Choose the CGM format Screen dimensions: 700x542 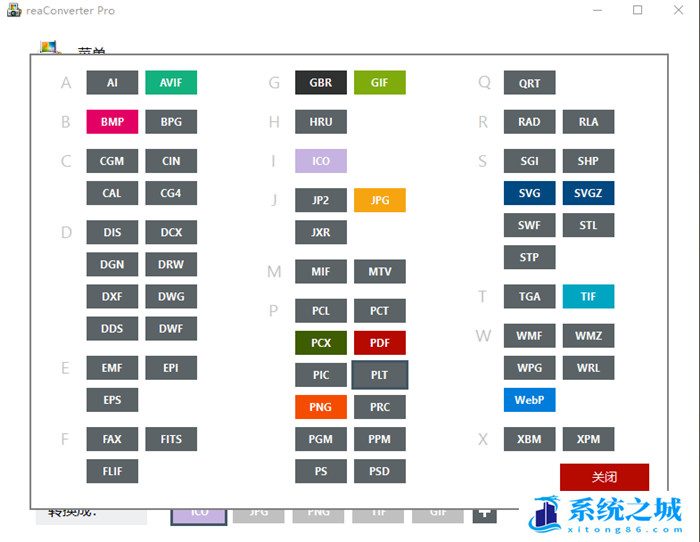click(112, 161)
